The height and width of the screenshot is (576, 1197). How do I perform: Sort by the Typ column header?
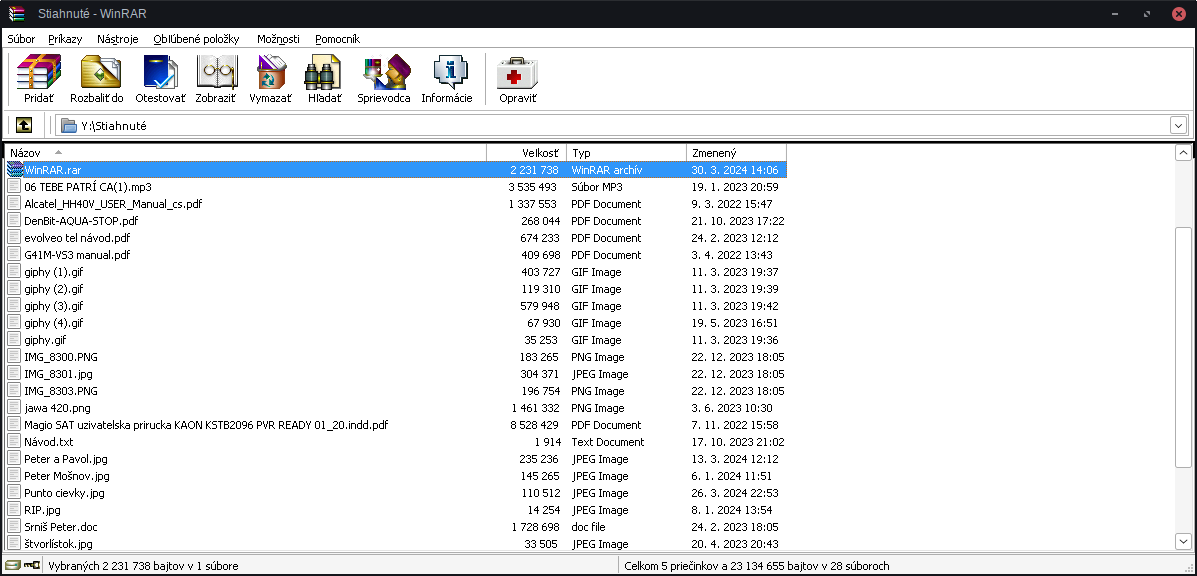[627, 153]
